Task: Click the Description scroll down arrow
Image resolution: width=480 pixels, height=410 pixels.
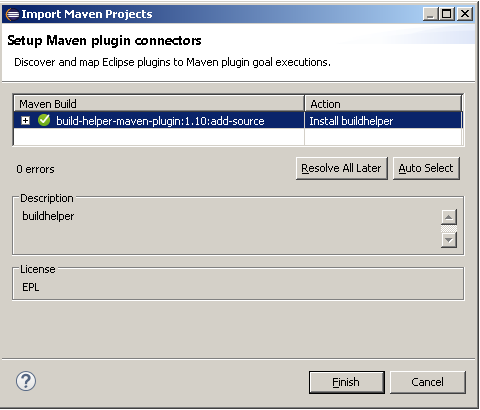Action: pos(449,240)
